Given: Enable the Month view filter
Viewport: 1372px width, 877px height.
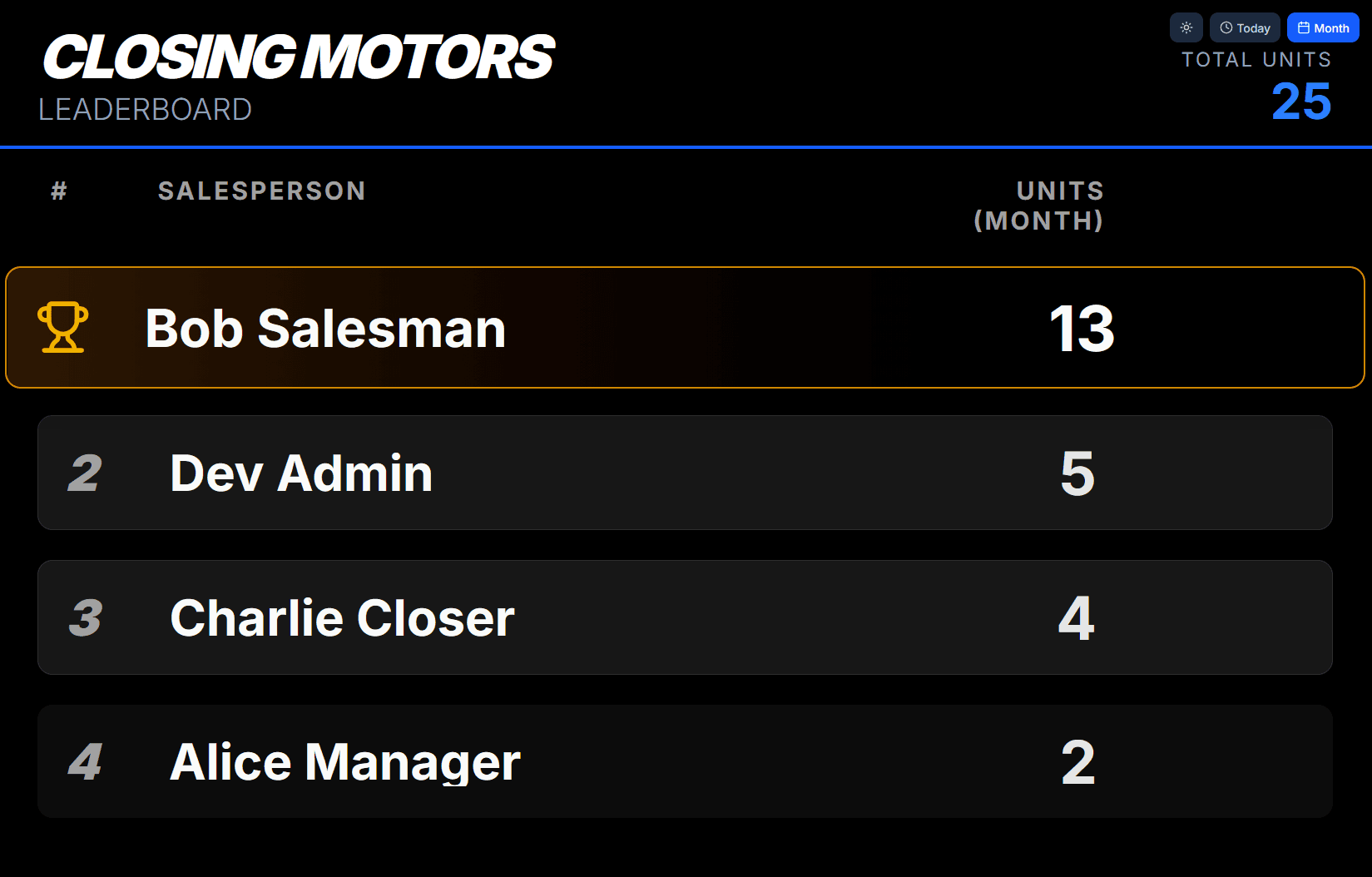Looking at the screenshot, I should pyautogui.click(x=1323, y=27).
